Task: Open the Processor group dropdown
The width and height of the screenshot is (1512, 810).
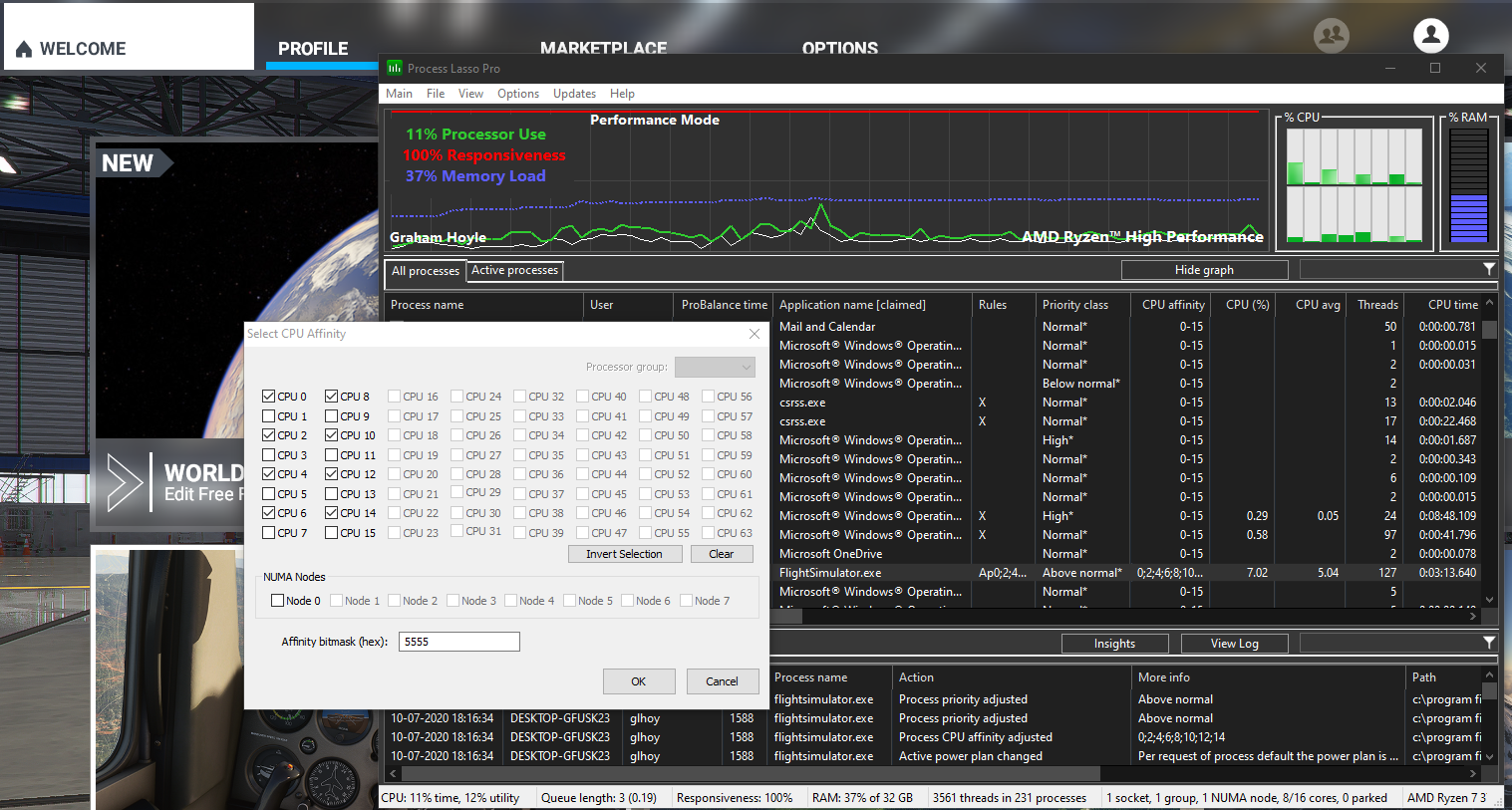Action: click(x=715, y=367)
